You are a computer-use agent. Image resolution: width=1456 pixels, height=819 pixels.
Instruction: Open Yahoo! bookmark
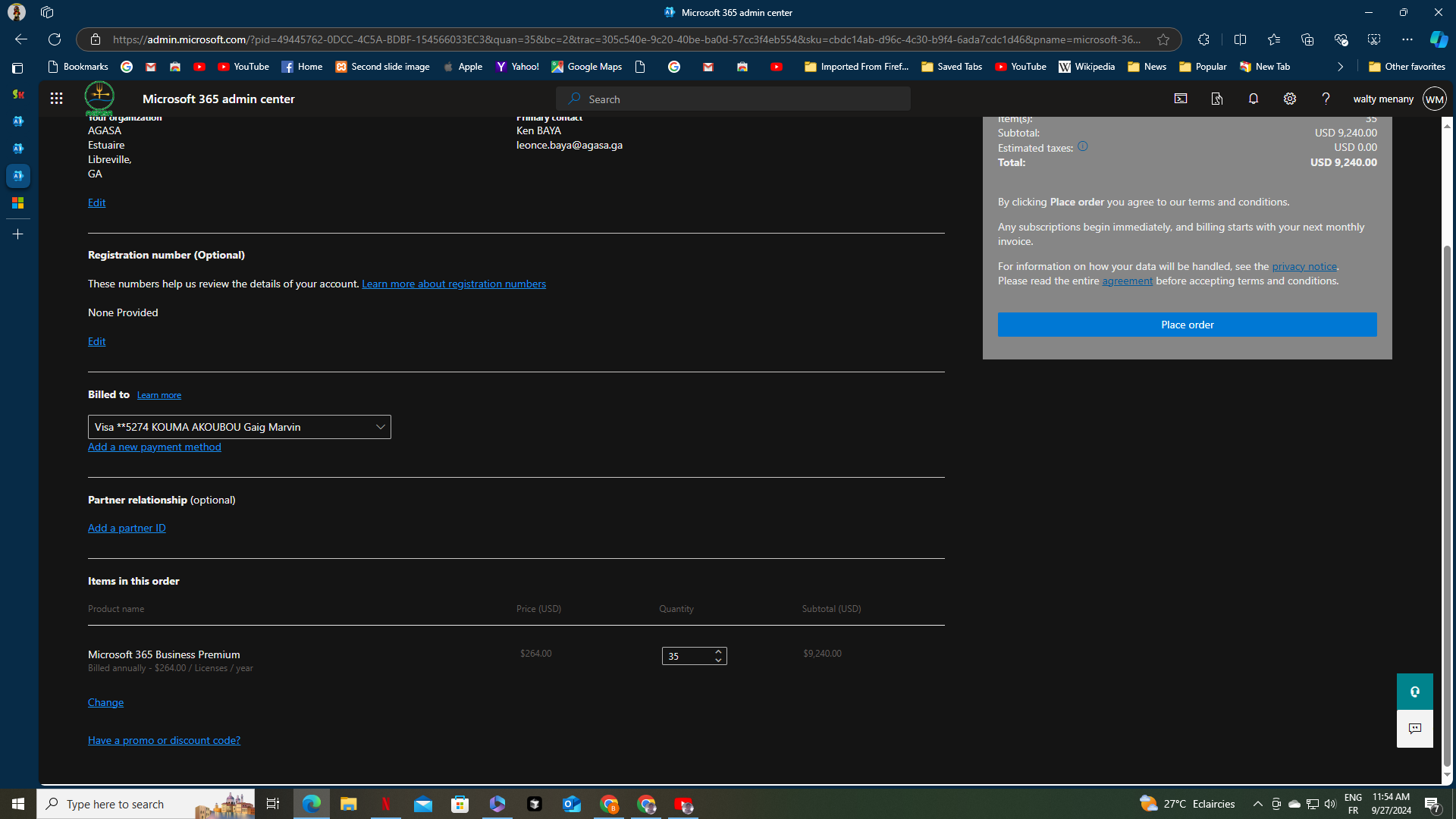517,67
